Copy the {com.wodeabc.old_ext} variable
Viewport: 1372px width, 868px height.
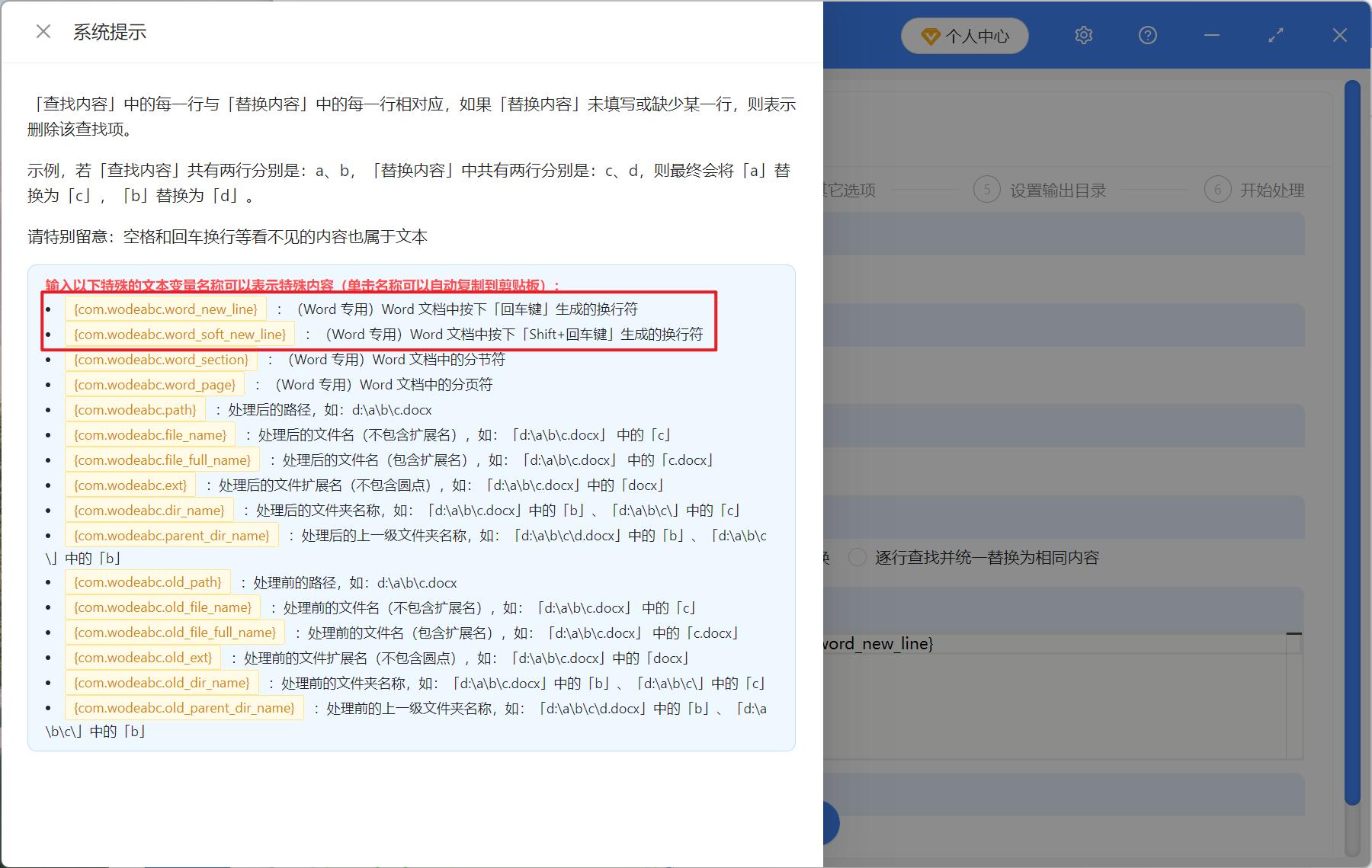[x=143, y=657]
